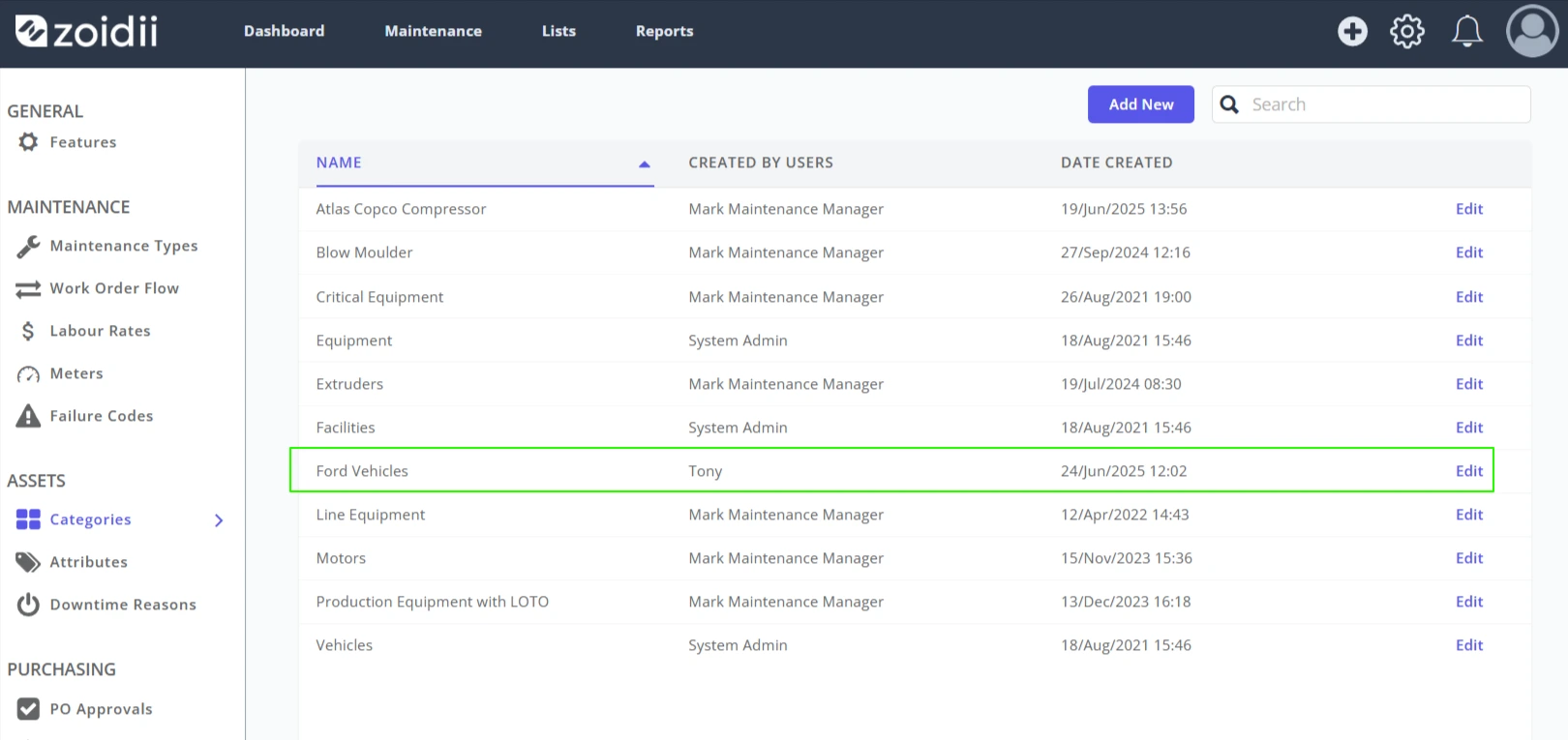The image size is (1568, 740).
Task: Click the zoidii logo
Action: click(86, 31)
